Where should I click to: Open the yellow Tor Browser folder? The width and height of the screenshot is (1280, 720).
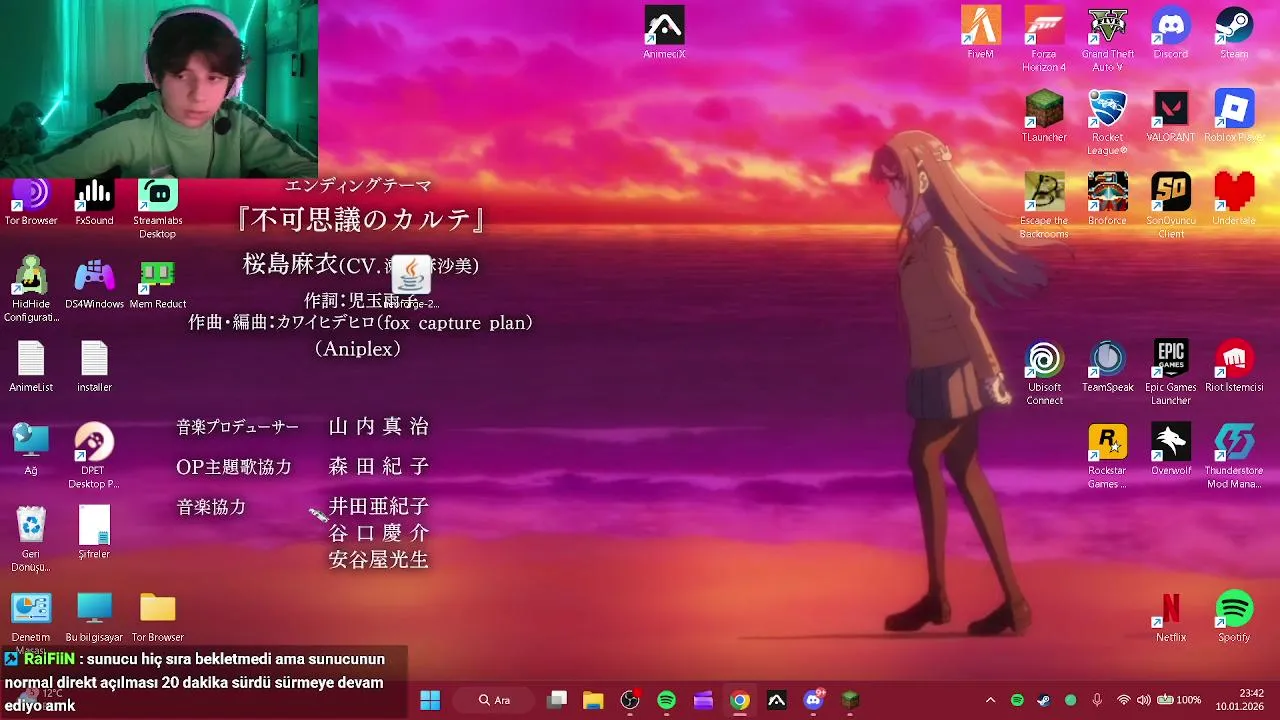pyautogui.click(x=157, y=615)
